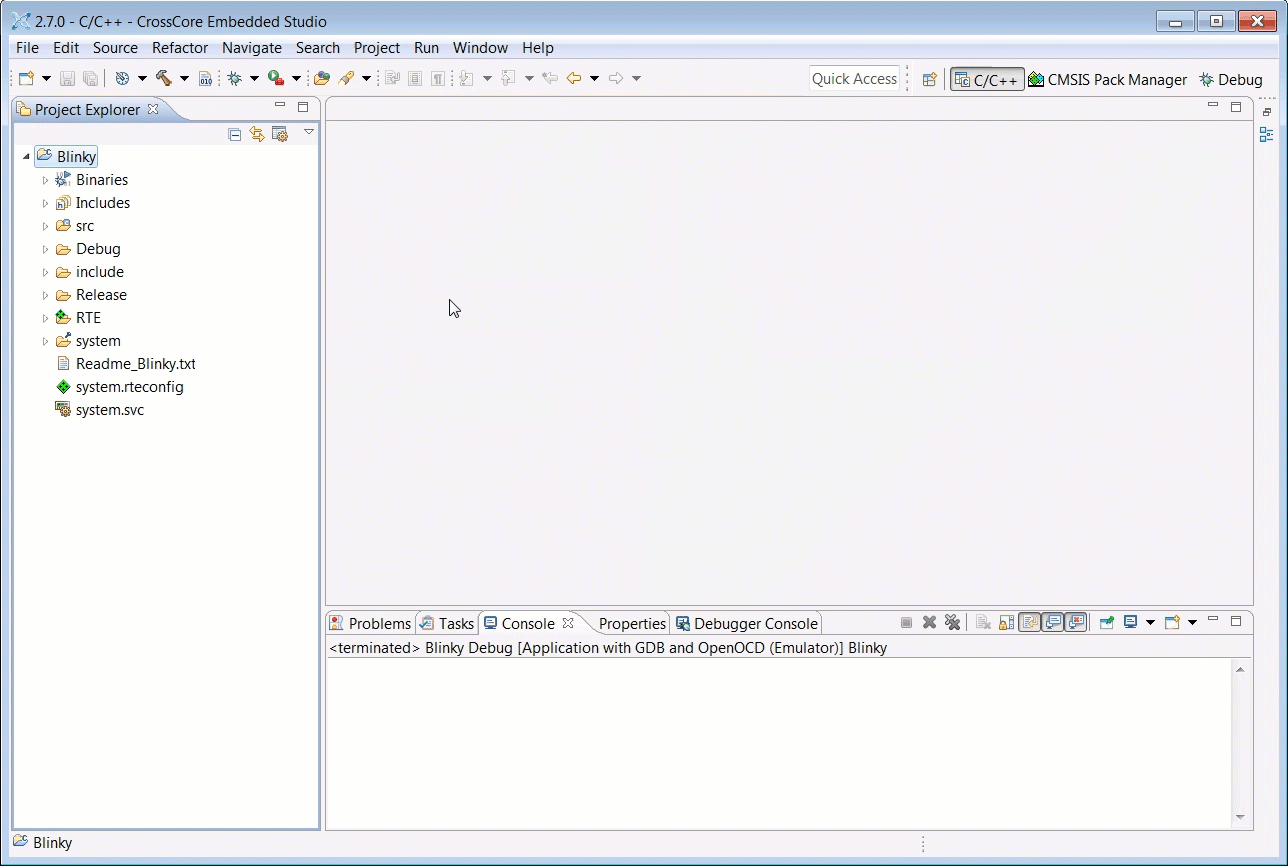The height and width of the screenshot is (866, 1288).
Task: Switch to the Problems tab
Action: tap(370, 623)
